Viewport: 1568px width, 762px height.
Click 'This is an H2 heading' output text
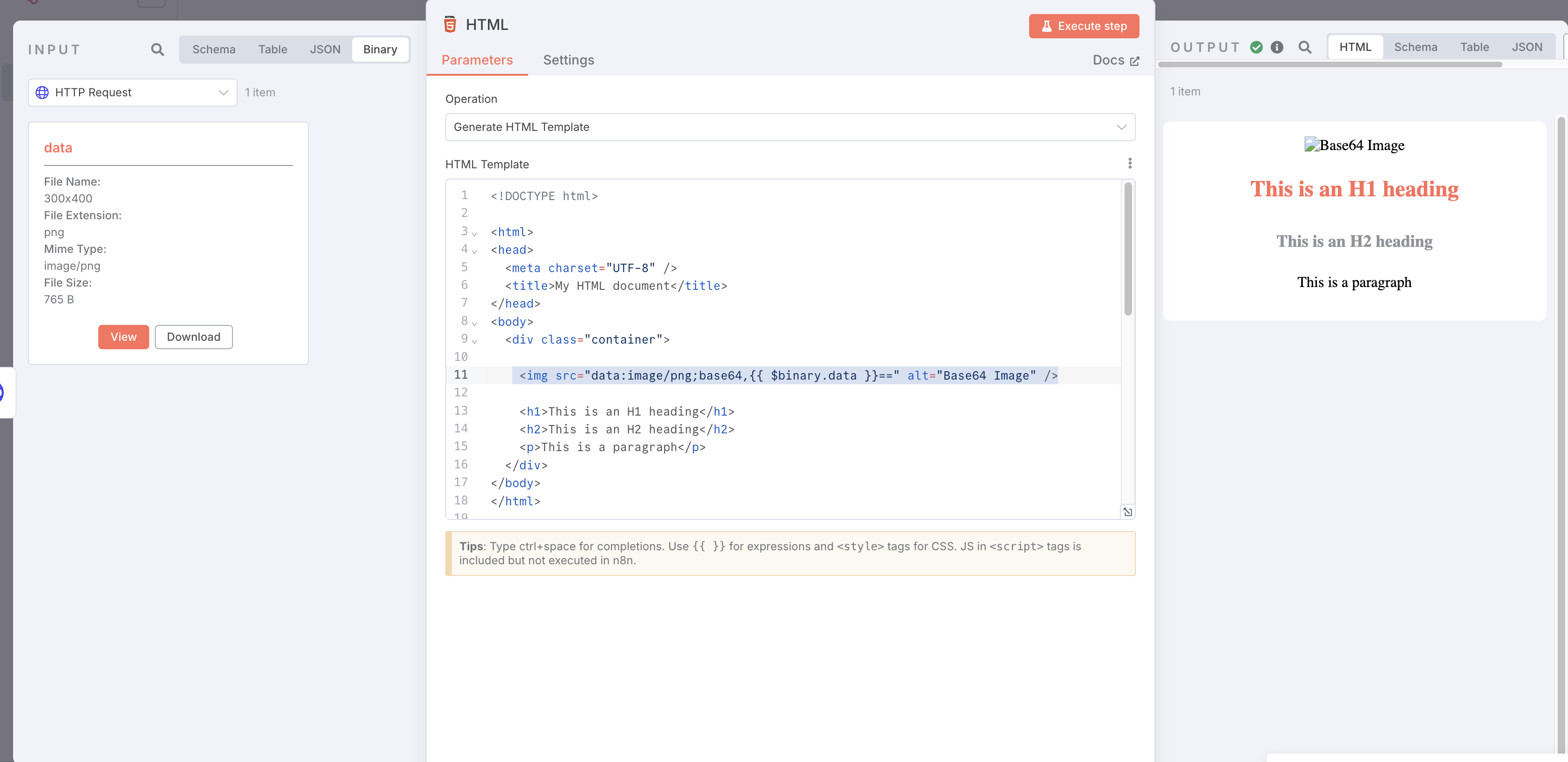click(x=1354, y=241)
